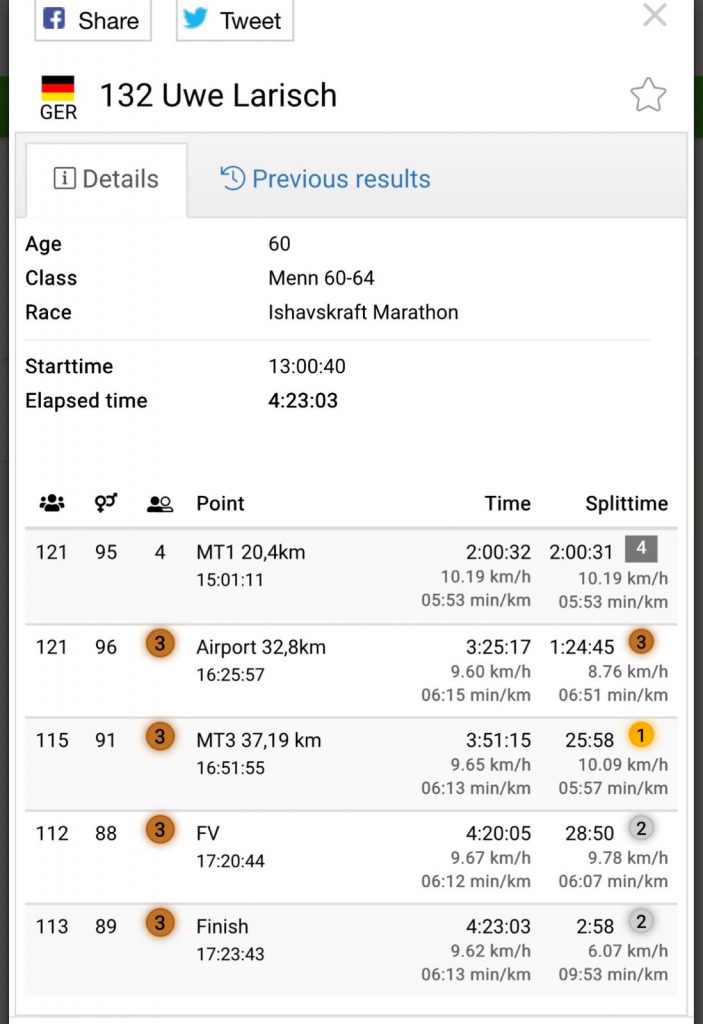Click the gender placement icon header

click(106, 503)
